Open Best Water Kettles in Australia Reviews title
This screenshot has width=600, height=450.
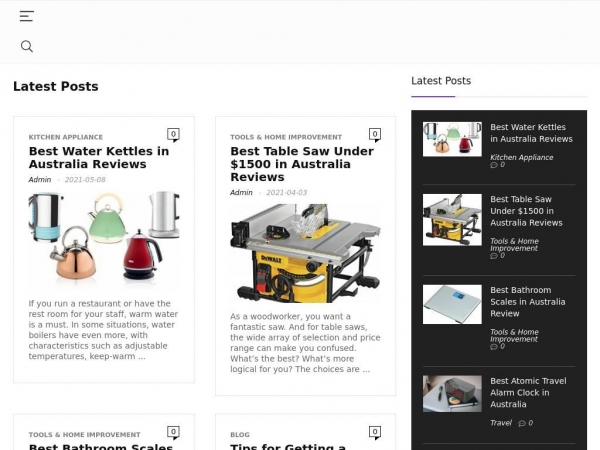click(x=99, y=158)
